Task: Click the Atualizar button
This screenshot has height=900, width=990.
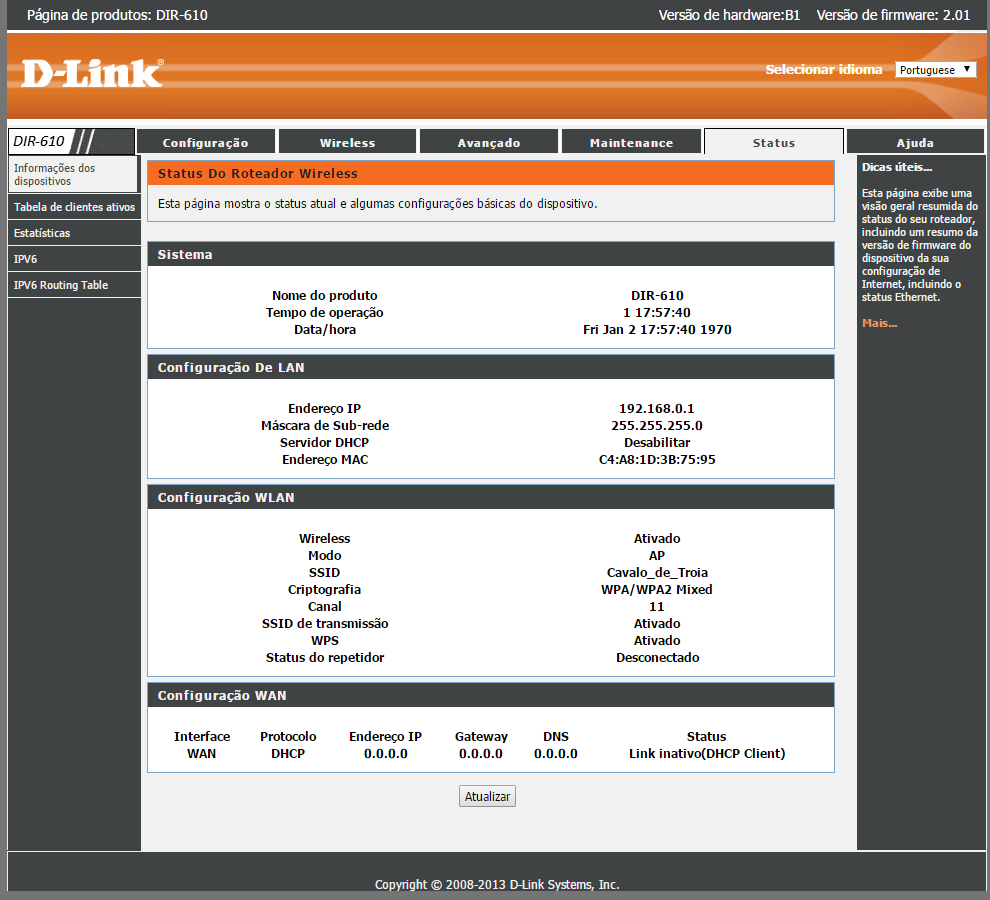Action: click(x=487, y=796)
